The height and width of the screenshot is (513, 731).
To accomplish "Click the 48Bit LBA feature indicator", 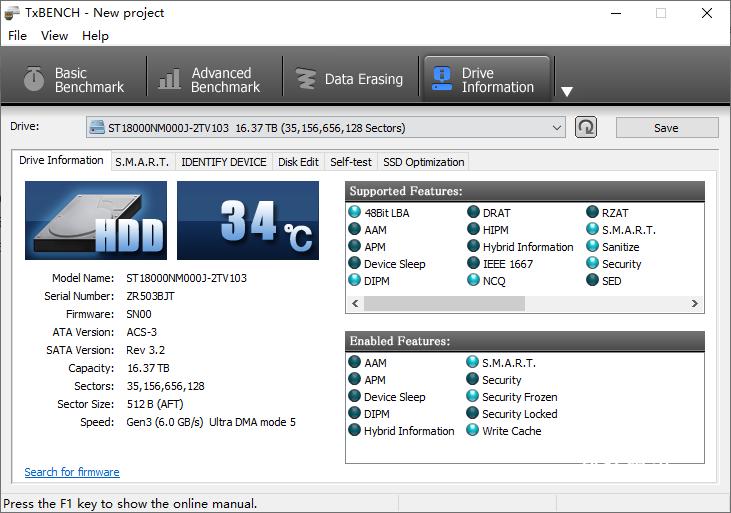I will pos(355,213).
